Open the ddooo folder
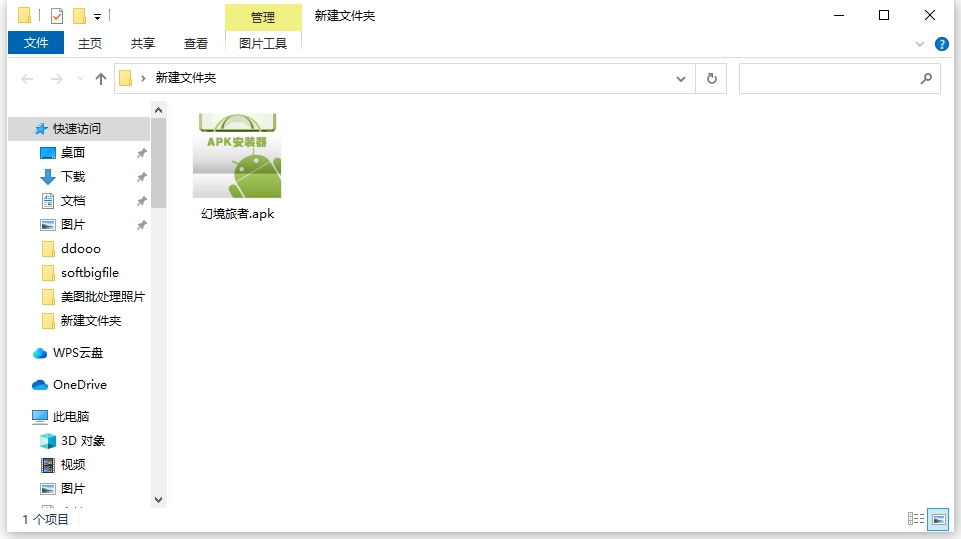The width and height of the screenshot is (961, 539). coord(81,248)
